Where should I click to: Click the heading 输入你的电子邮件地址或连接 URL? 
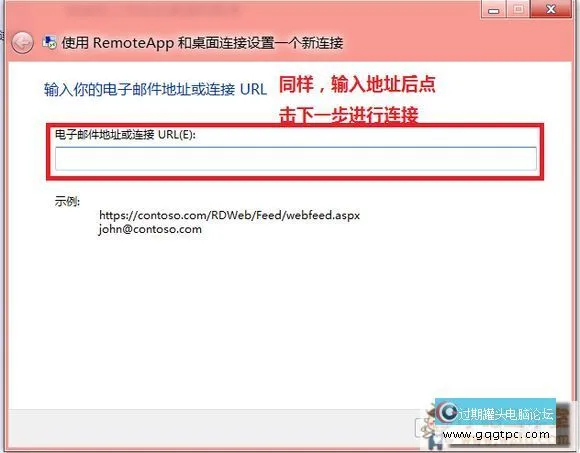click(155, 89)
